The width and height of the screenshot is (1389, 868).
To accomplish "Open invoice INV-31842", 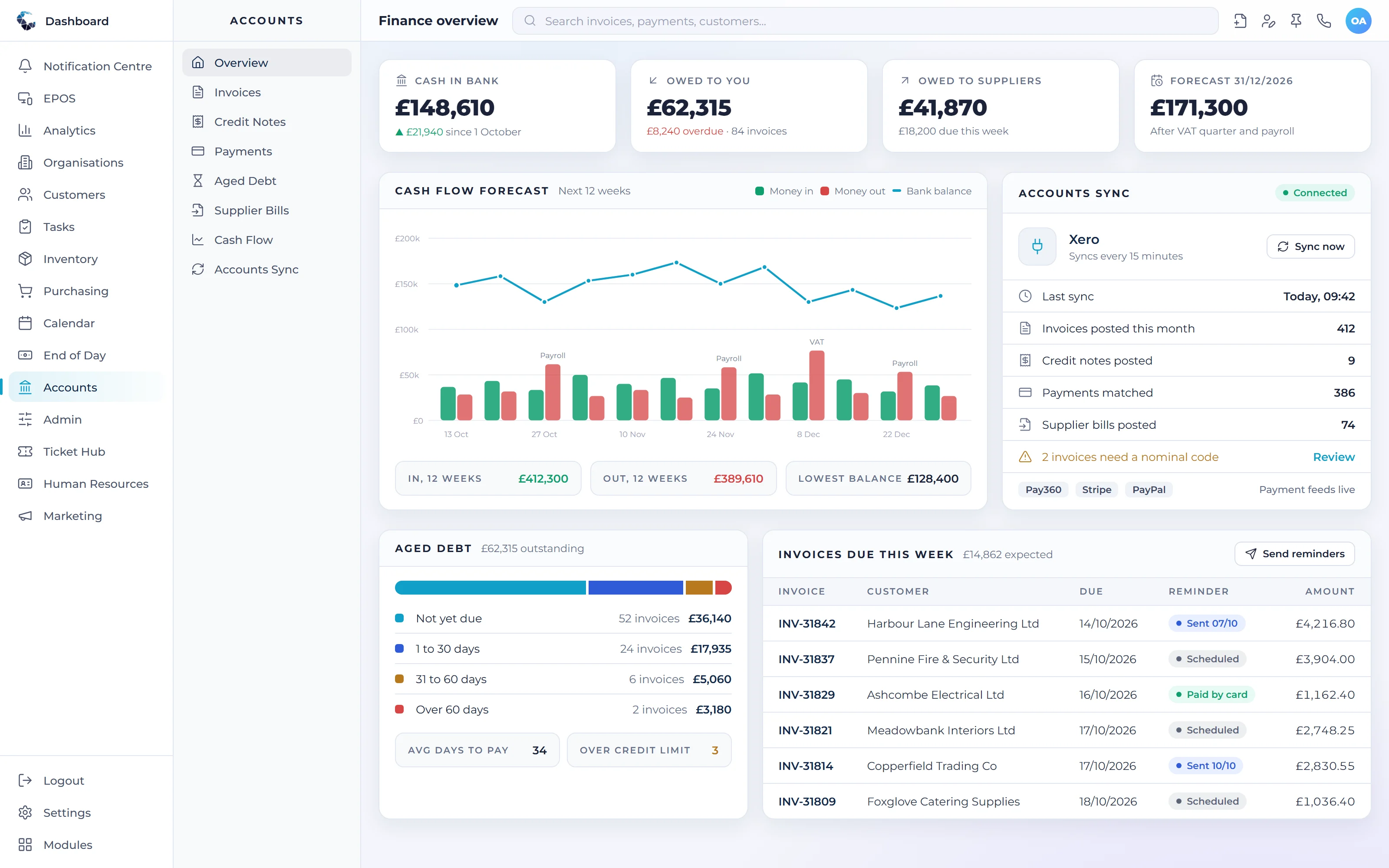I will [807, 624].
